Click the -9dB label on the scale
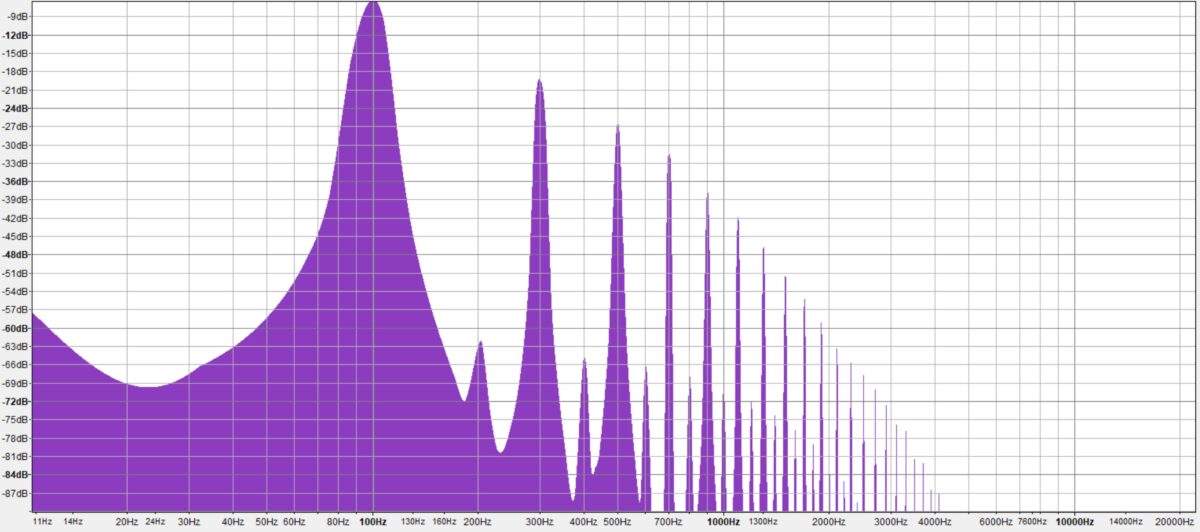The image size is (1200, 532). tap(18, 17)
